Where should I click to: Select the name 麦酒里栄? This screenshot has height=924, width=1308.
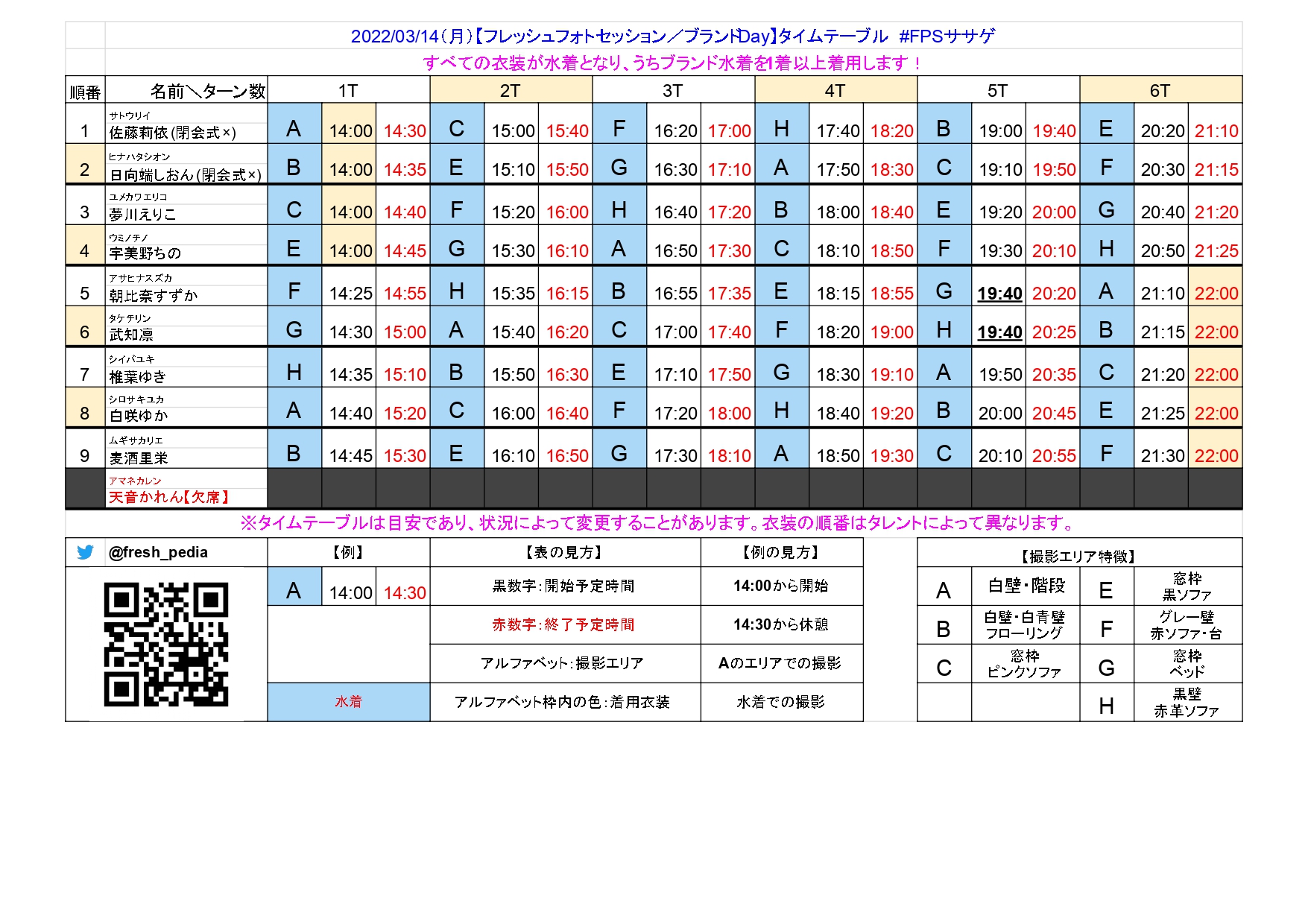click(138, 458)
